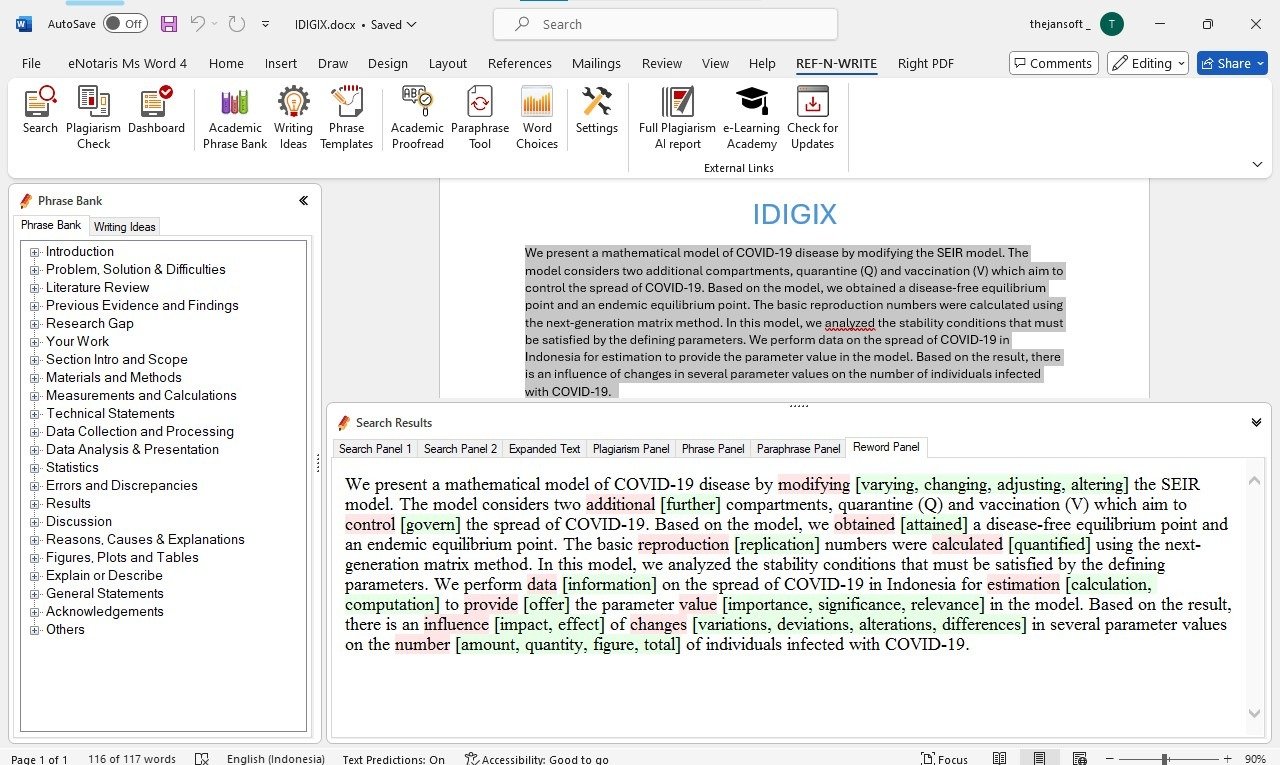Open the Plagiarism Panel tab
1280x765 pixels.
[x=631, y=449]
